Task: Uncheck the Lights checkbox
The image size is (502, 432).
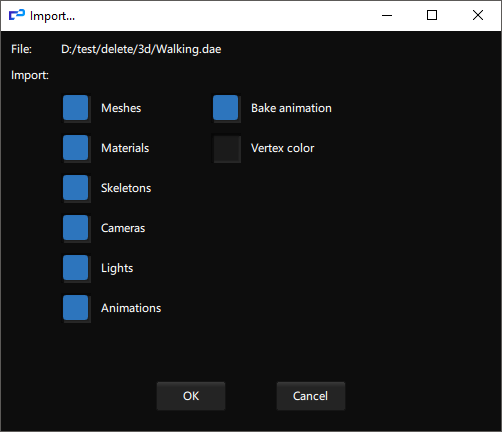Action: coord(76,268)
